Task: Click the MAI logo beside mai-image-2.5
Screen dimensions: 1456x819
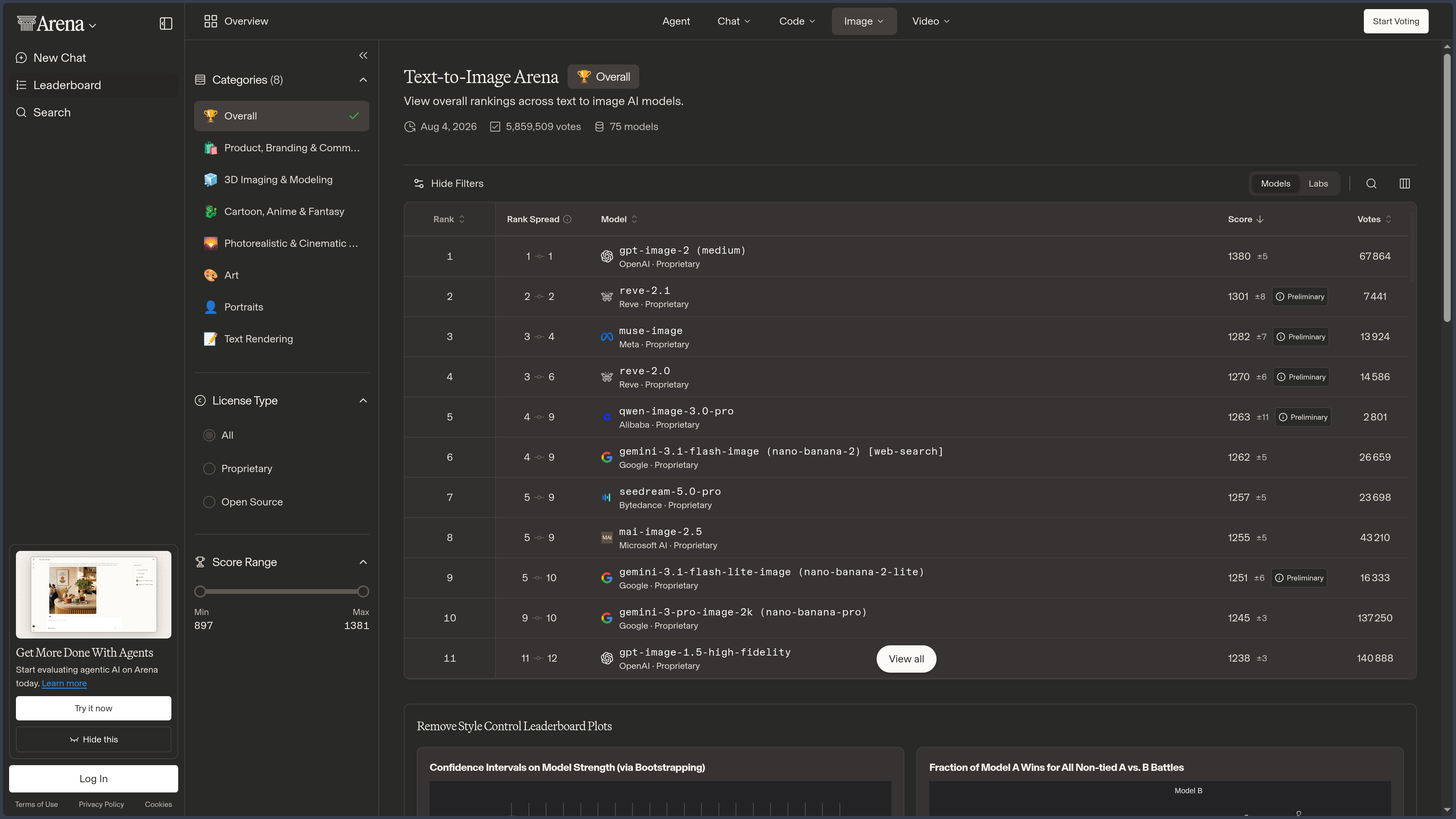Action: tap(607, 538)
